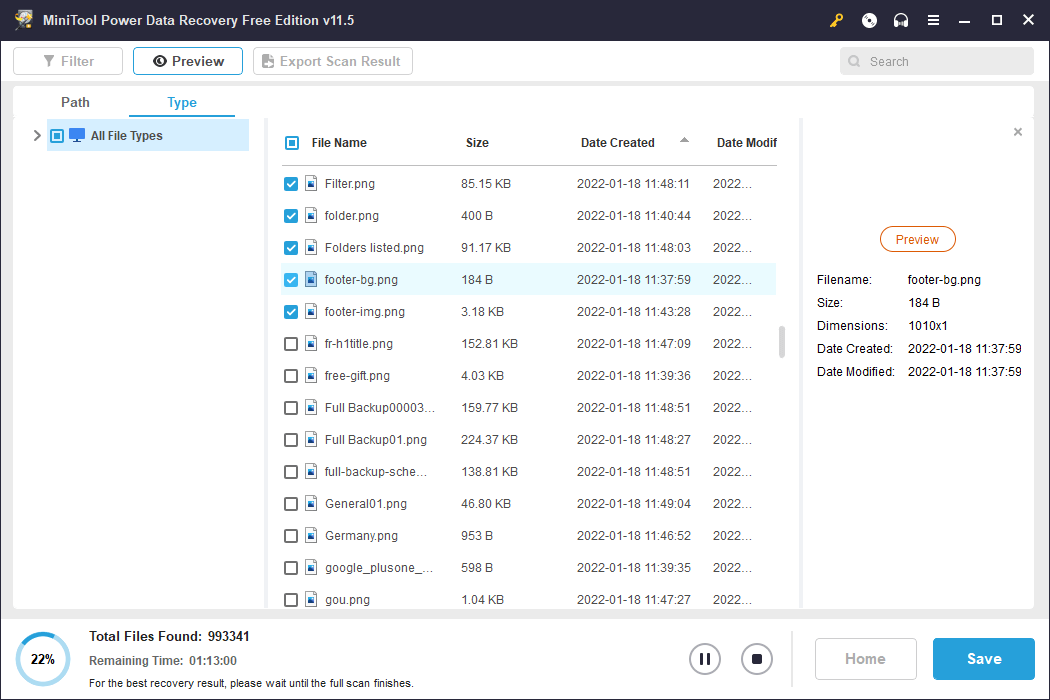This screenshot has width=1050, height=700.
Task: Click the headphones support icon
Action: pyautogui.click(x=901, y=20)
